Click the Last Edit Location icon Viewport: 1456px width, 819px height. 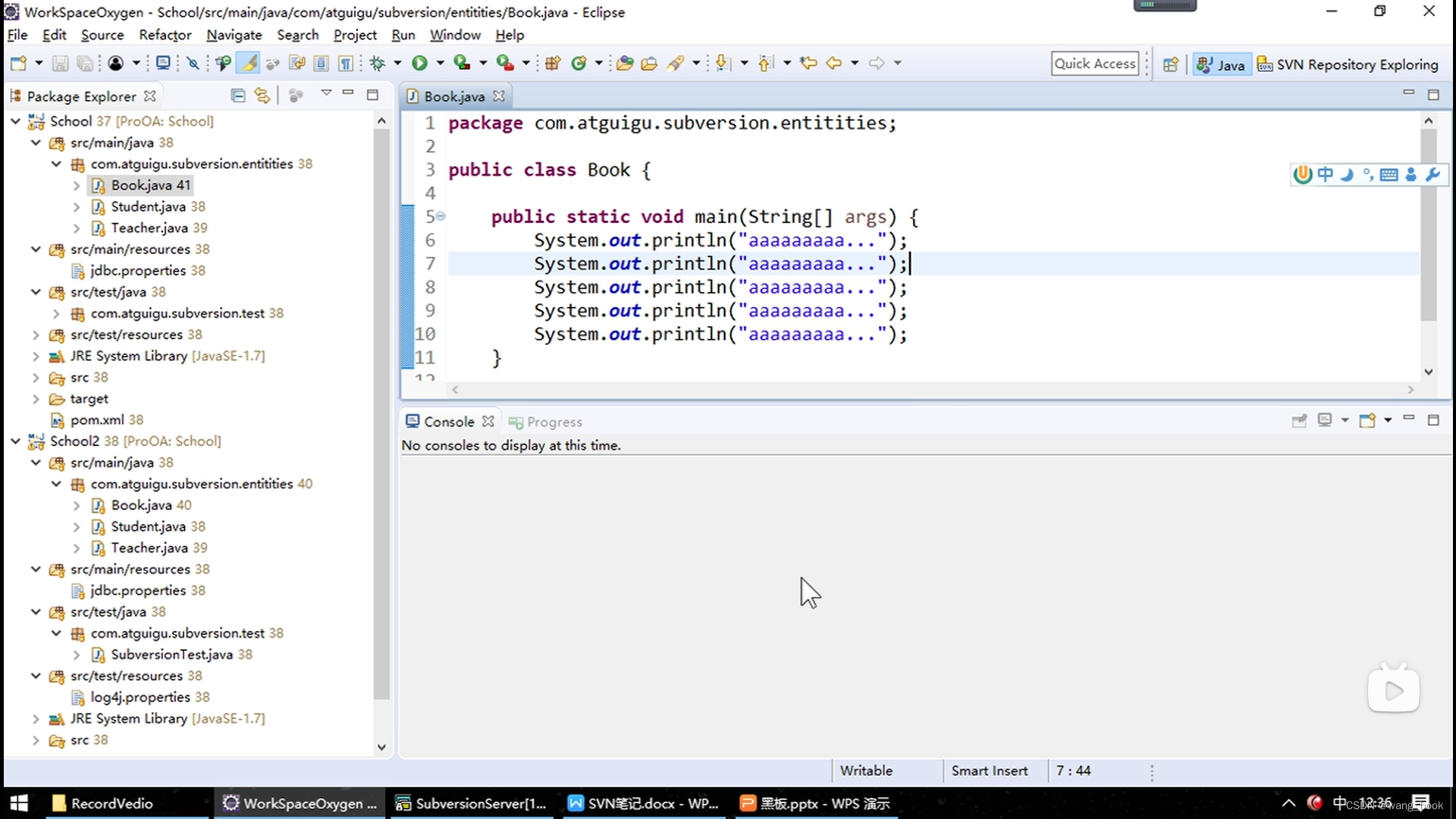[x=808, y=63]
